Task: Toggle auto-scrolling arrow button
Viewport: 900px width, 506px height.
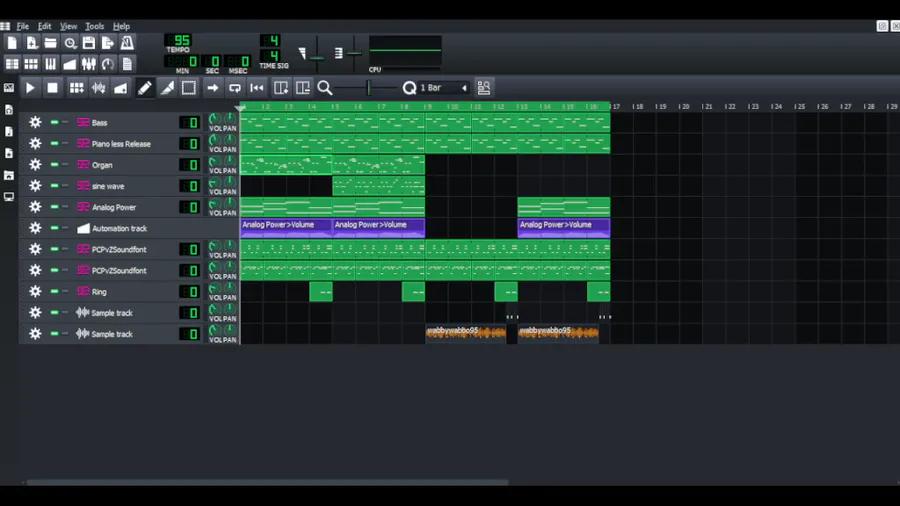Action: coord(212,88)
